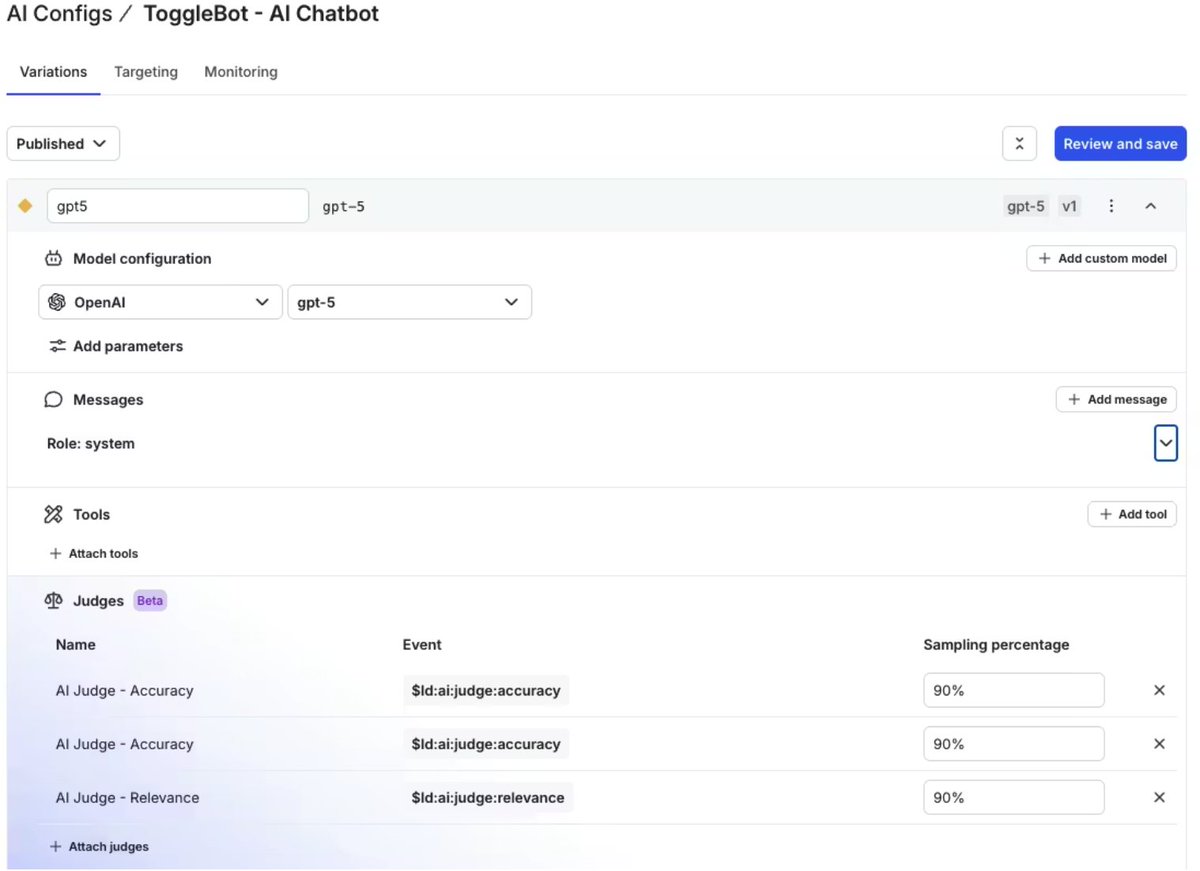Click the gpt5 variation name field
1200x871 pixels.
178,206
